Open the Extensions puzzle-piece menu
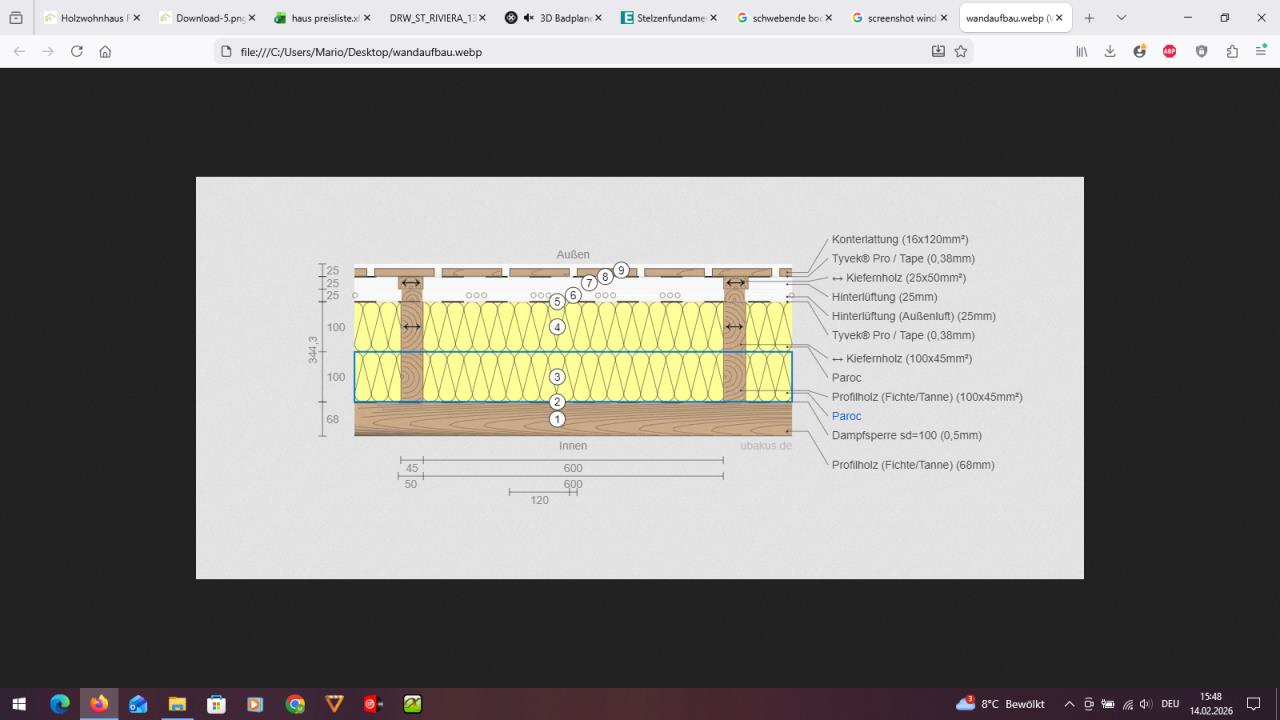The width and height of the screenshot is (1280, 720). (x=1232, y=51)
